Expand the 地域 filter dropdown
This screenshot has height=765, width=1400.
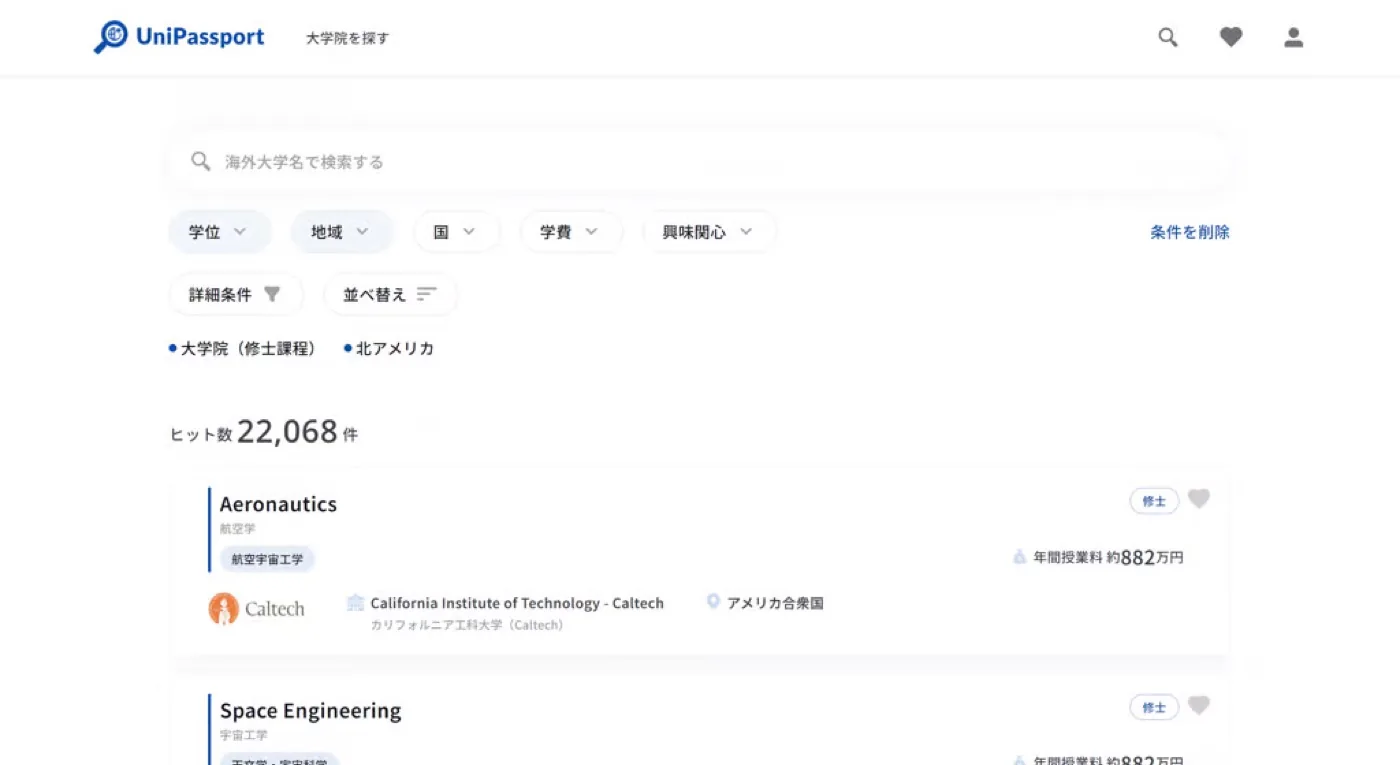[342, 232]
